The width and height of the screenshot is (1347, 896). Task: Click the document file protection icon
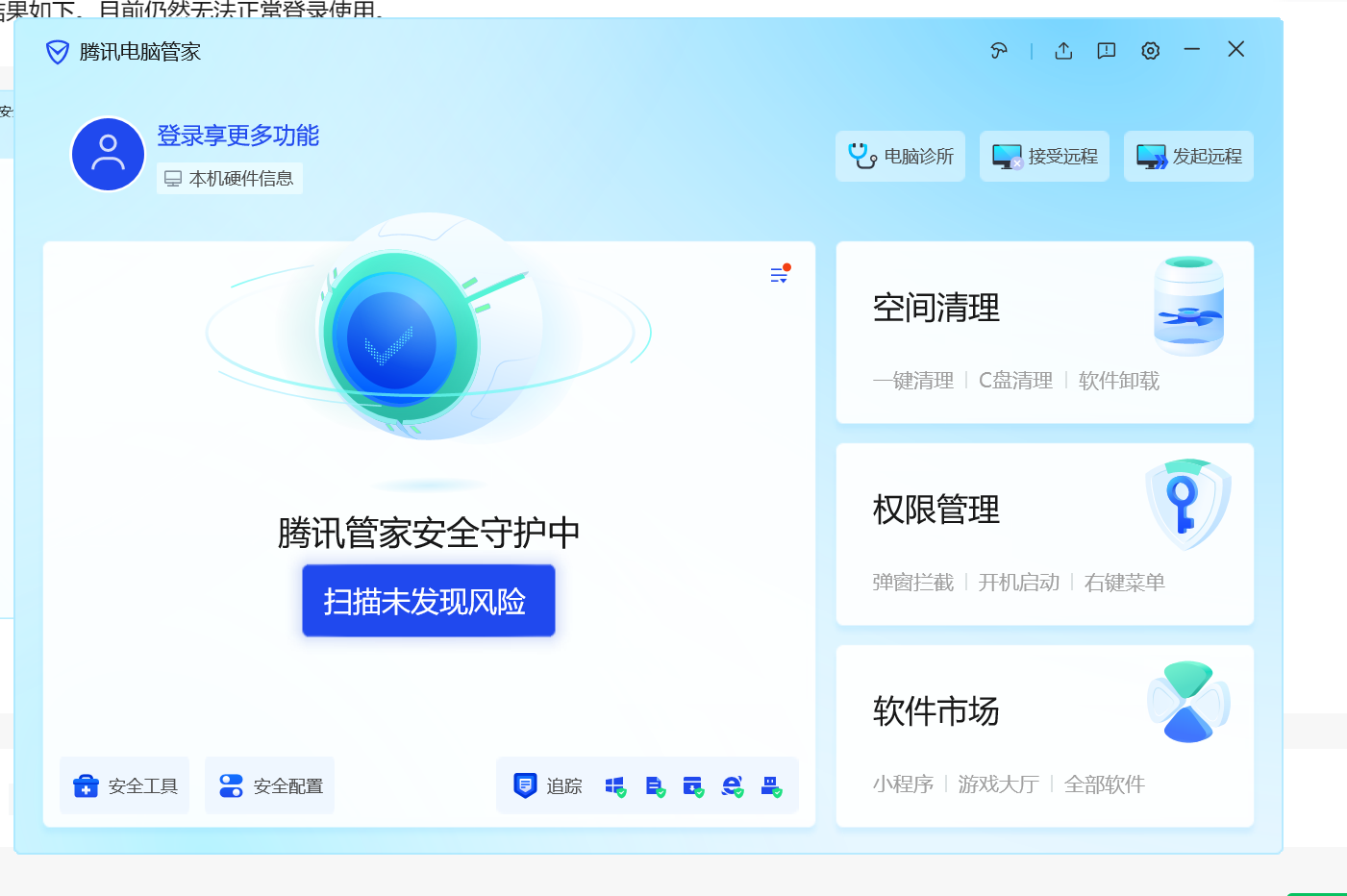click(655, 786)
